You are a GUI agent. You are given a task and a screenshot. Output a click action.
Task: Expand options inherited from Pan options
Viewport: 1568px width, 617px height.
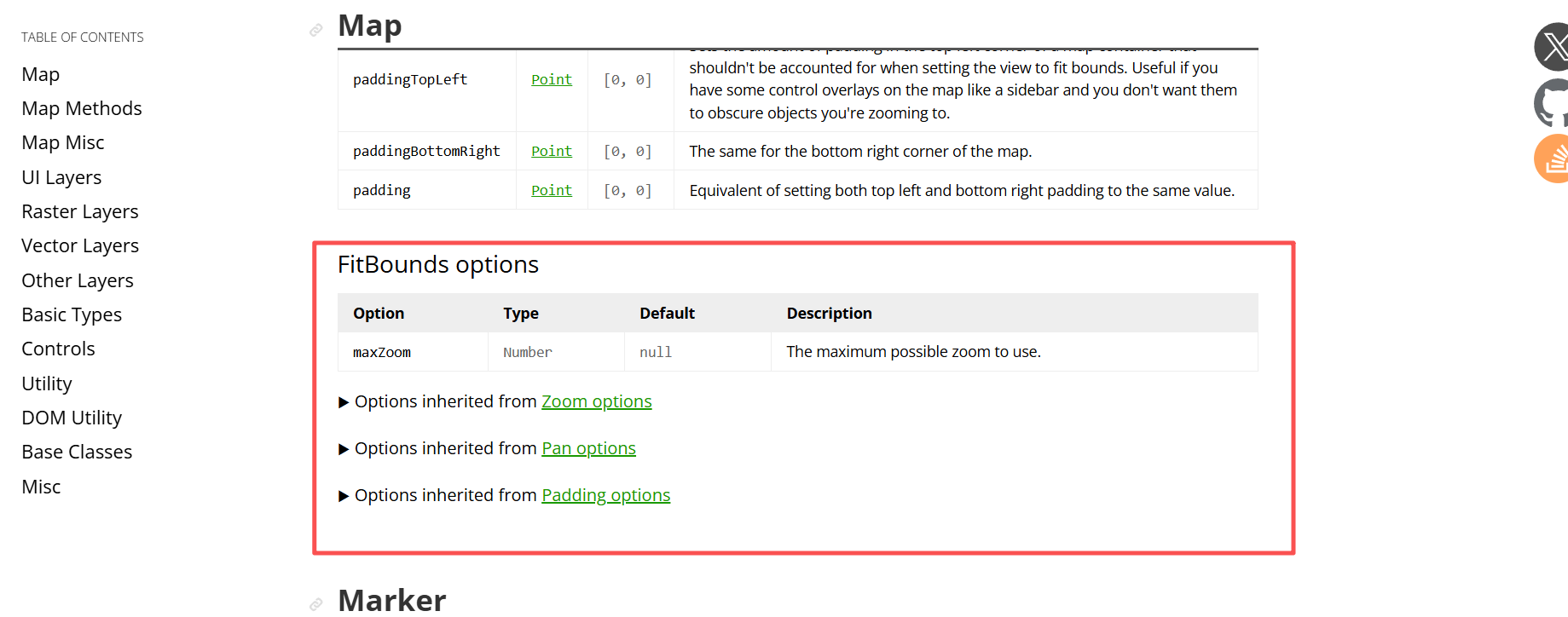click(344, 449)
